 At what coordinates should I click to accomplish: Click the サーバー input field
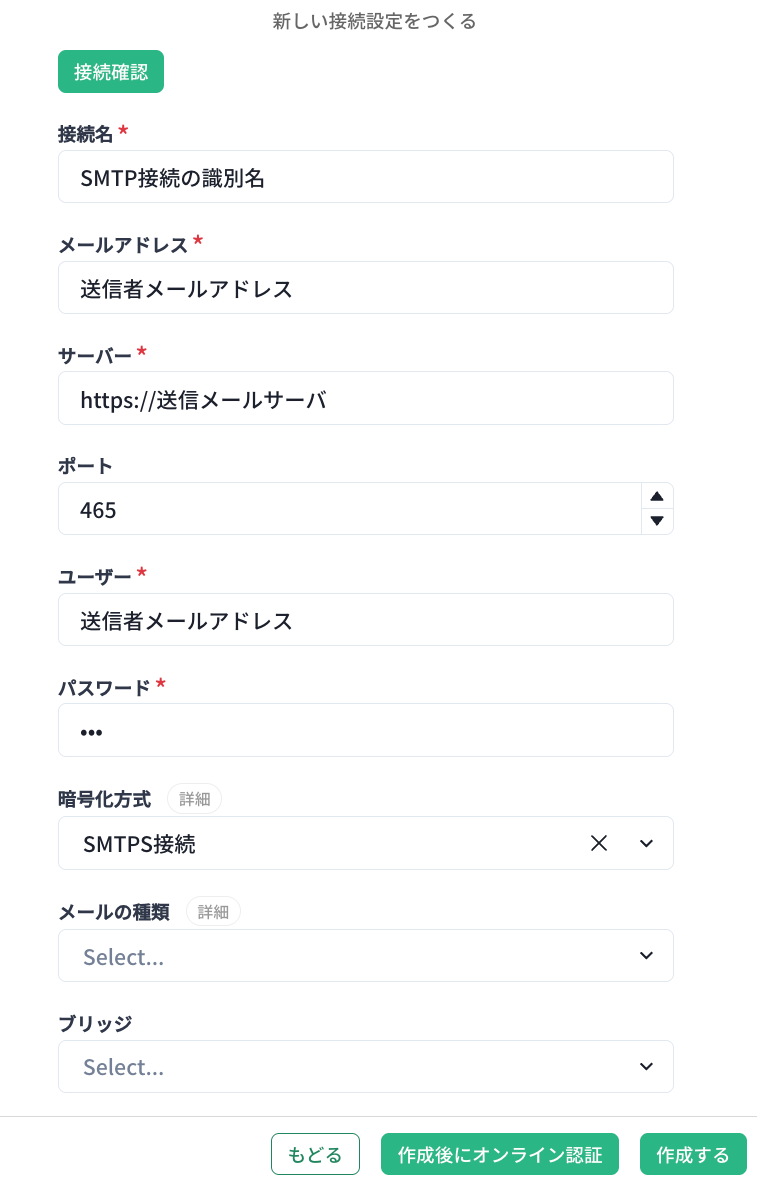pyautogui.click(x=365, y=398)
